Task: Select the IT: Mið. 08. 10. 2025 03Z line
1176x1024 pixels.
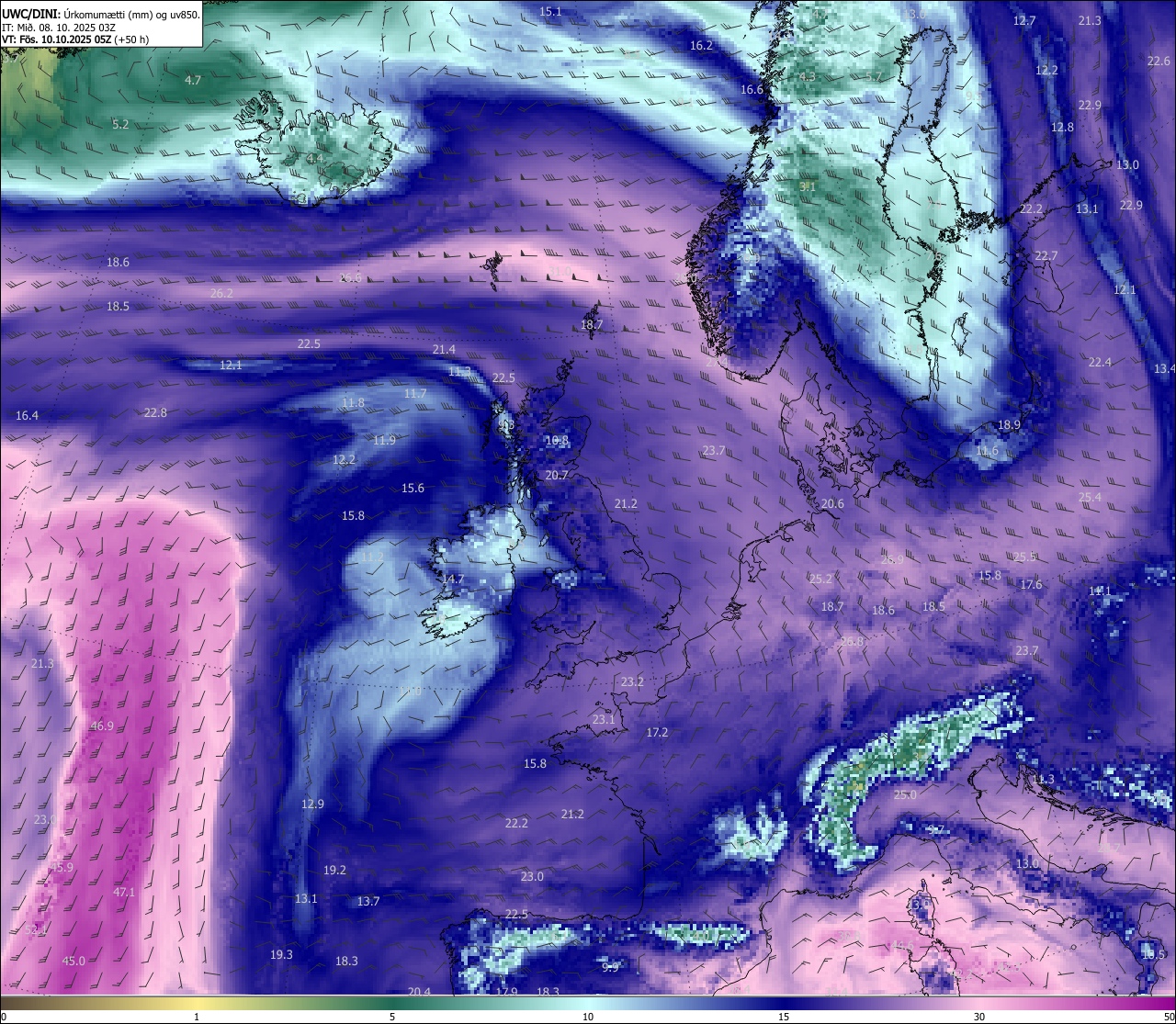Action: 59,27
